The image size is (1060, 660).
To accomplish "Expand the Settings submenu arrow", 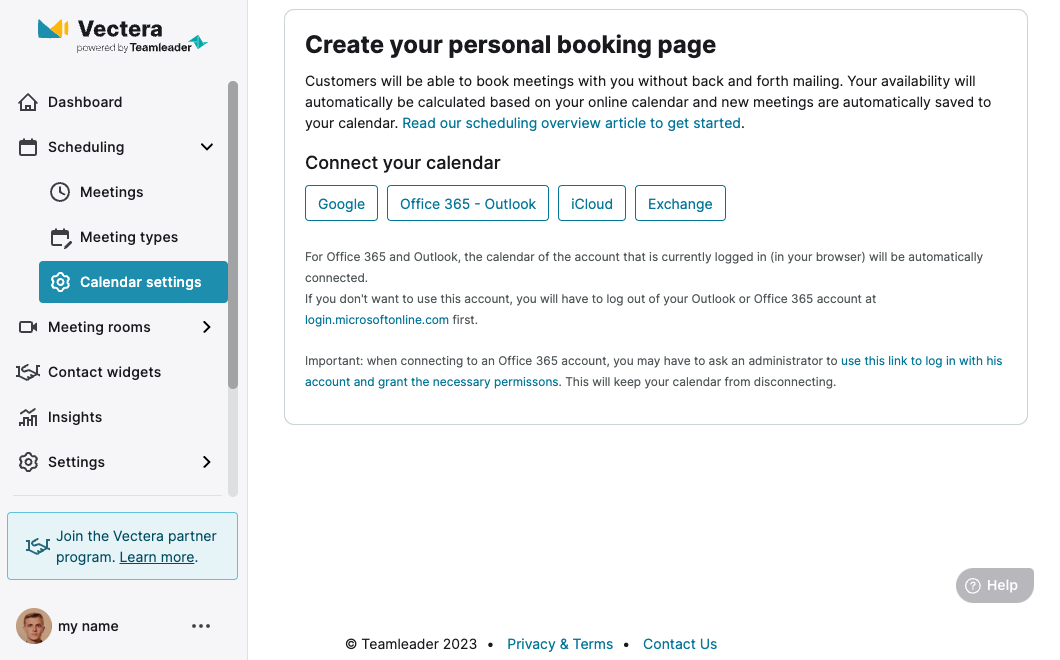I will click(x=207, y=462).
